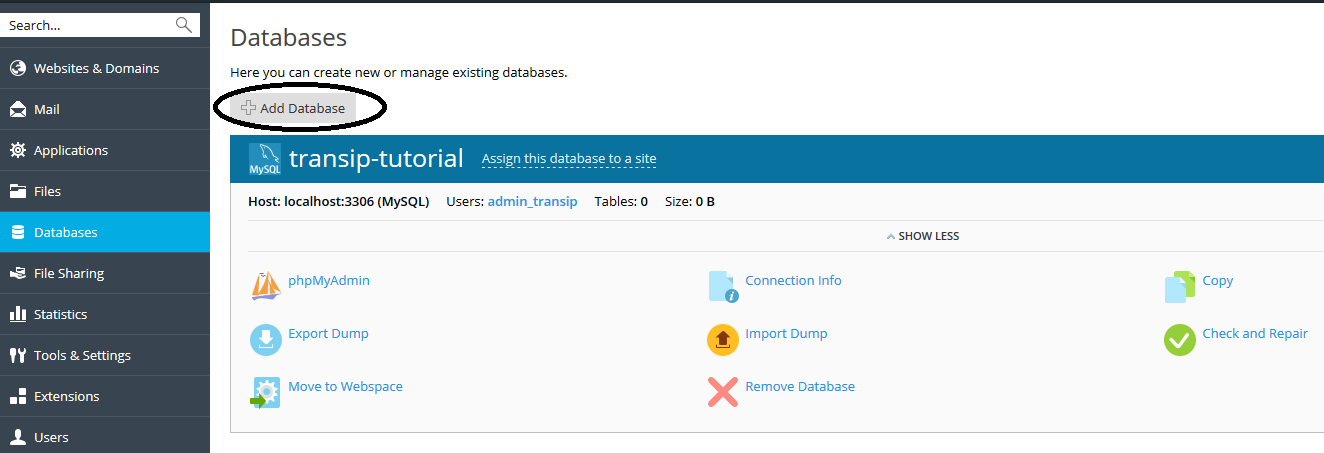Click the plus icon on Add Database
The width and height of the screenshot is (1324, 453).
(x=248, y=108)
